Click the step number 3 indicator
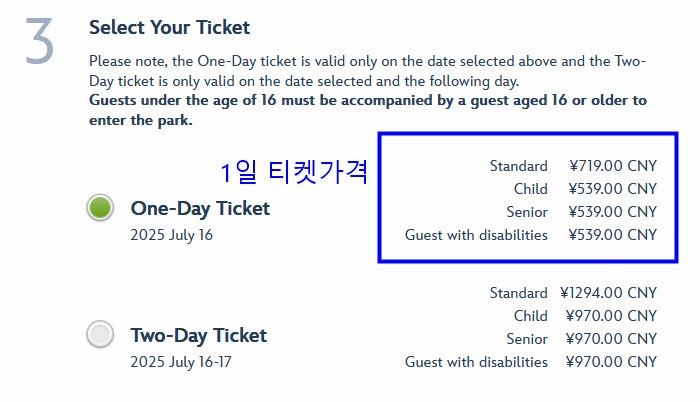Screen dimensions: 700x402 click(38, 42)
